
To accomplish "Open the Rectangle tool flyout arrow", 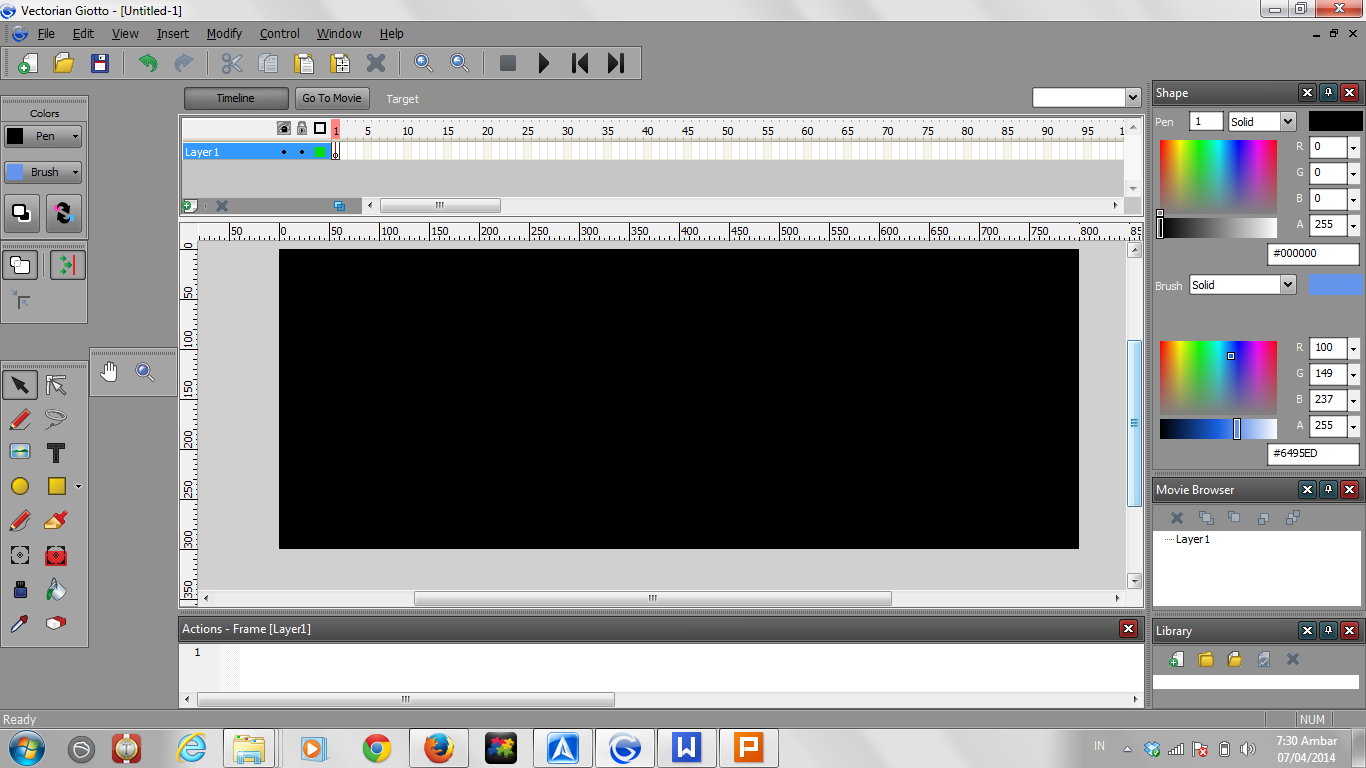I will point(78,486).
